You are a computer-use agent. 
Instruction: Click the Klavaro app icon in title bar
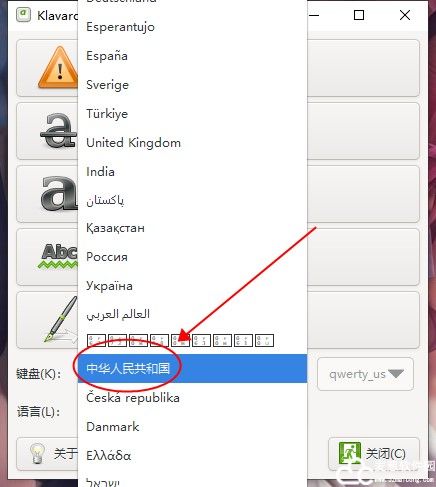coord(23,15)
